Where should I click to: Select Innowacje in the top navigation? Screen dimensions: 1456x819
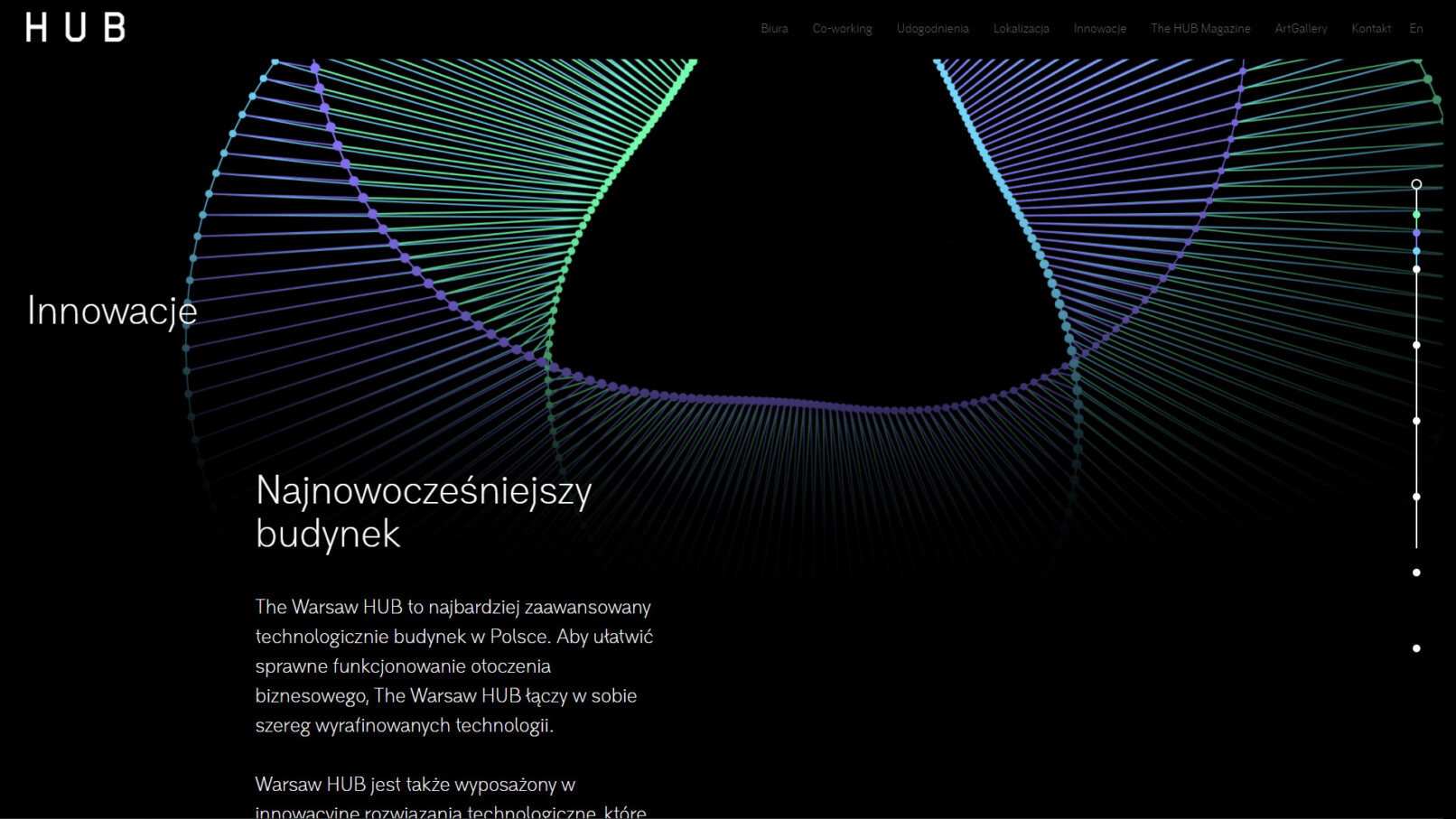(1099, 29)
